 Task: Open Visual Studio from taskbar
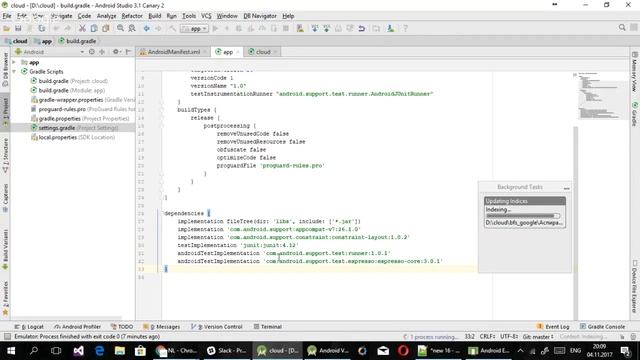tap(78, 351)
